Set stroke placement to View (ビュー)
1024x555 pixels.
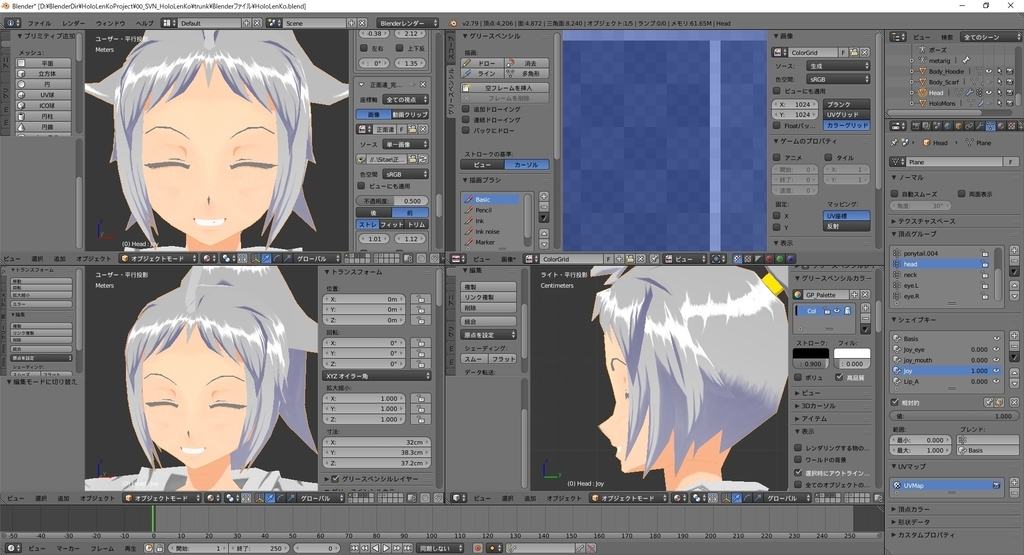482,165
